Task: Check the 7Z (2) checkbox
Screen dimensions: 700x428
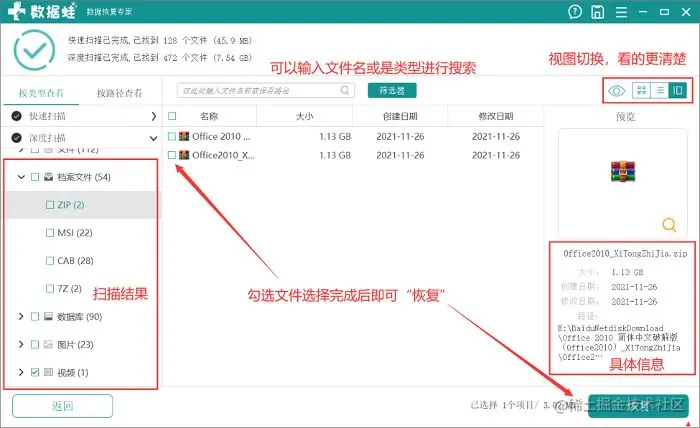Action: (50, 288)
